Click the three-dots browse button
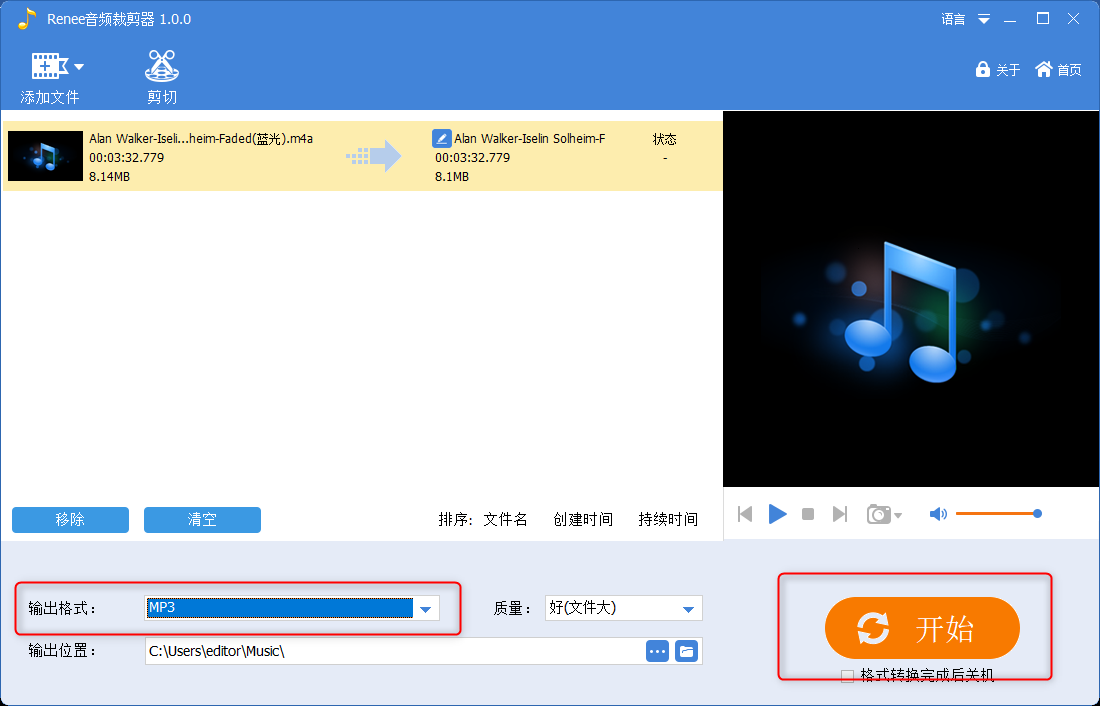 (657, 651)
